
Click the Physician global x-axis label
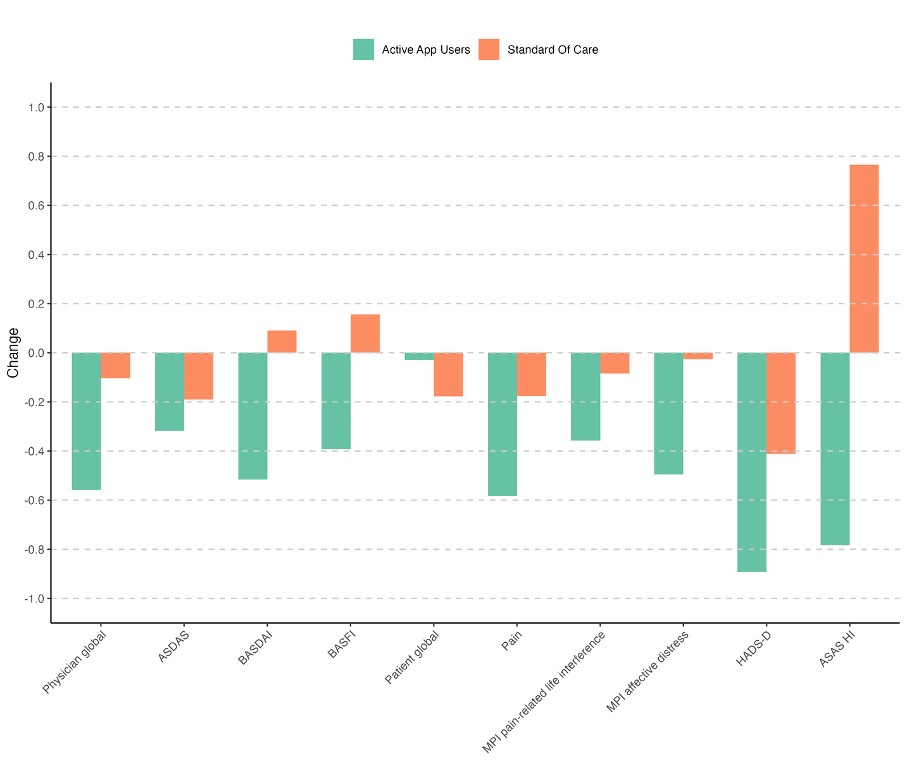pos(75,662)
